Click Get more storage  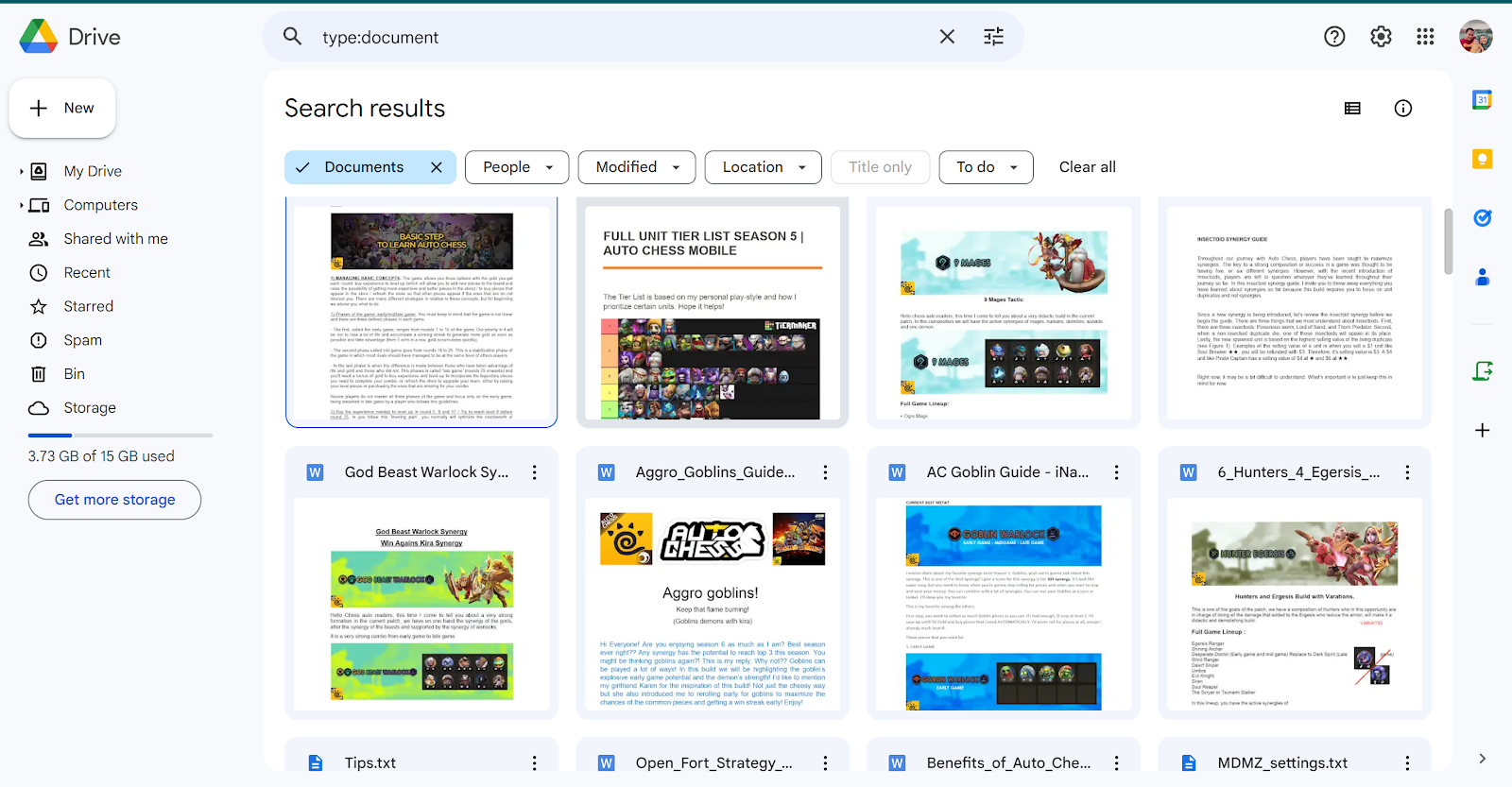click(x=114, y=500)
